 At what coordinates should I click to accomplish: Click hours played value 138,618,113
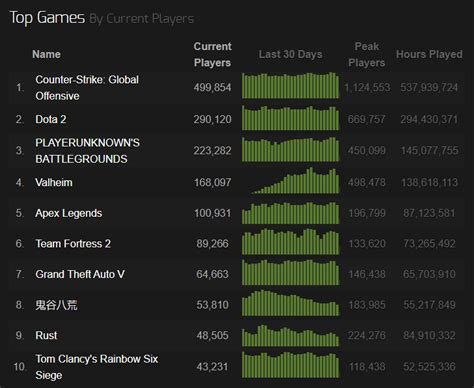pos(429,182)
